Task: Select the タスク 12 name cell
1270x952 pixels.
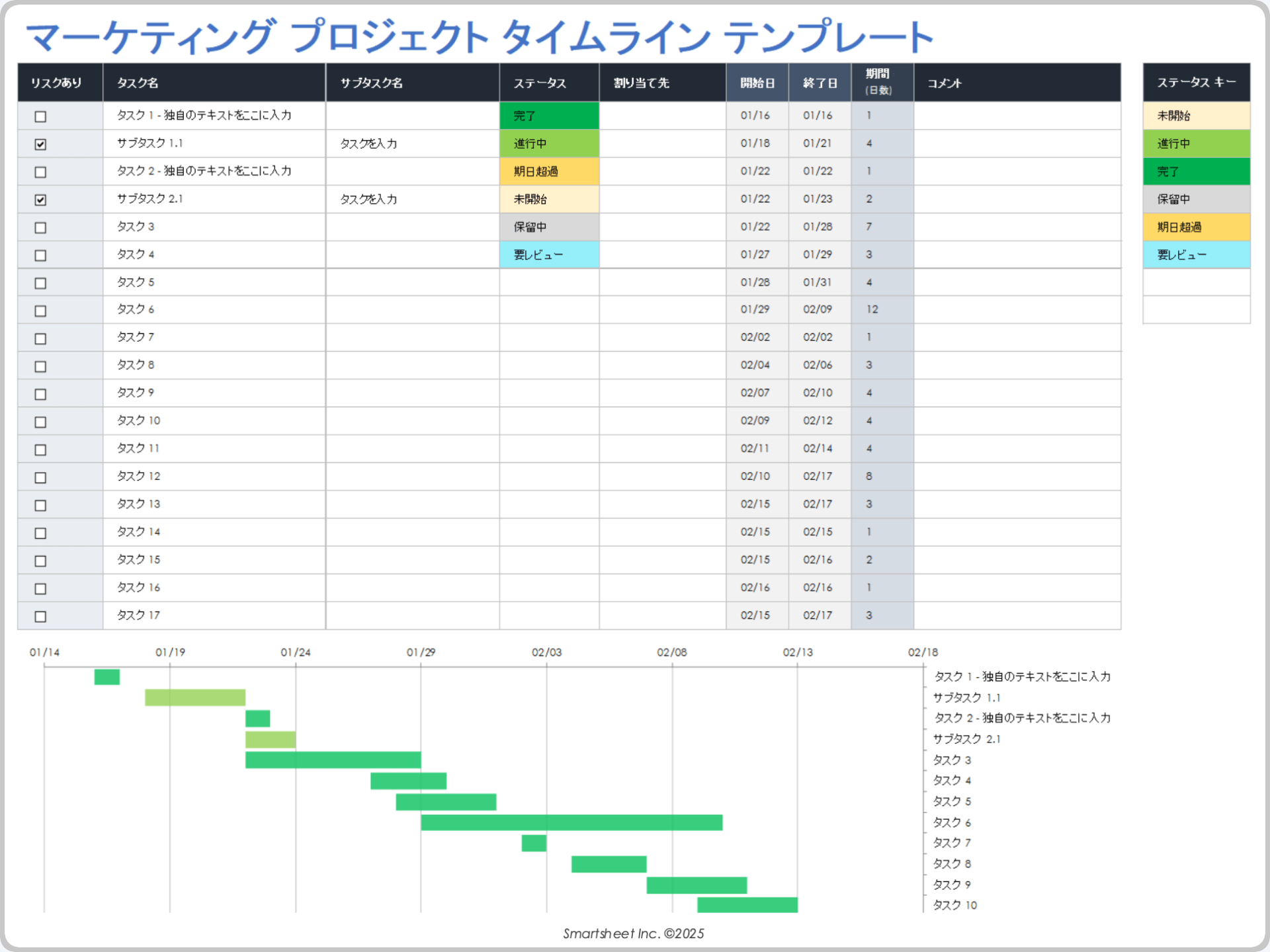Action: [214, 476]
